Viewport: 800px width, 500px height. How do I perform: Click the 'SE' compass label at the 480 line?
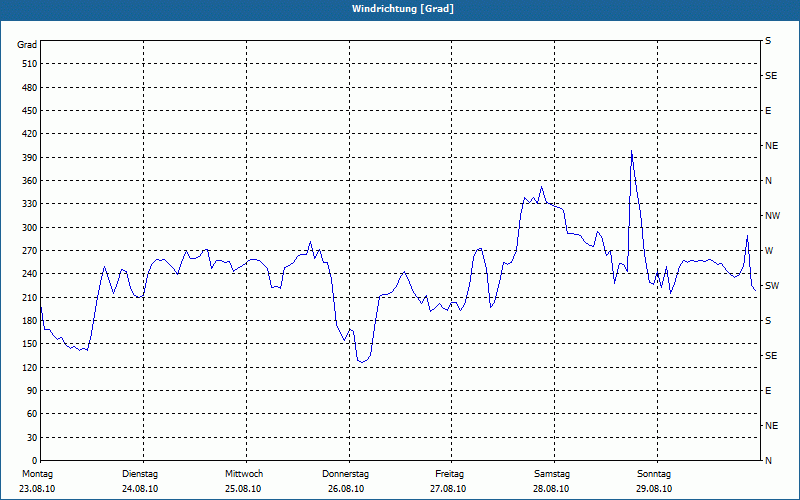771,76
